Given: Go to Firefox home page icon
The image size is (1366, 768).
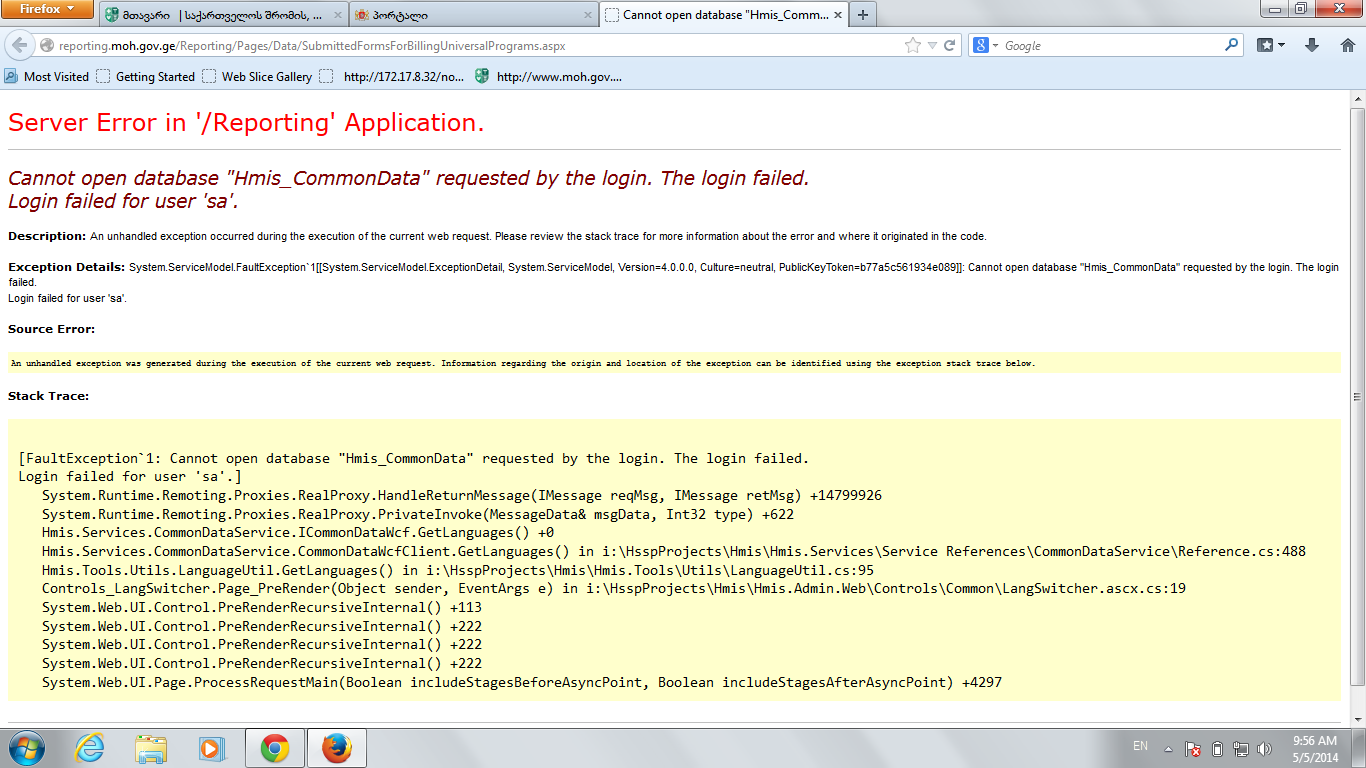Looking at the screenshot, I should (1346, 46).
